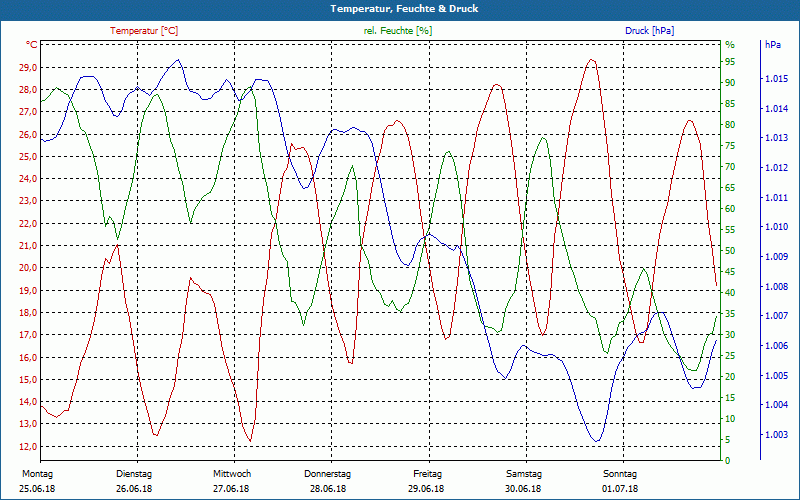Click the date '25.06.18'
The width and height of the screenshot is (800, 500).
pyautogui.click(x=37, y=489)
